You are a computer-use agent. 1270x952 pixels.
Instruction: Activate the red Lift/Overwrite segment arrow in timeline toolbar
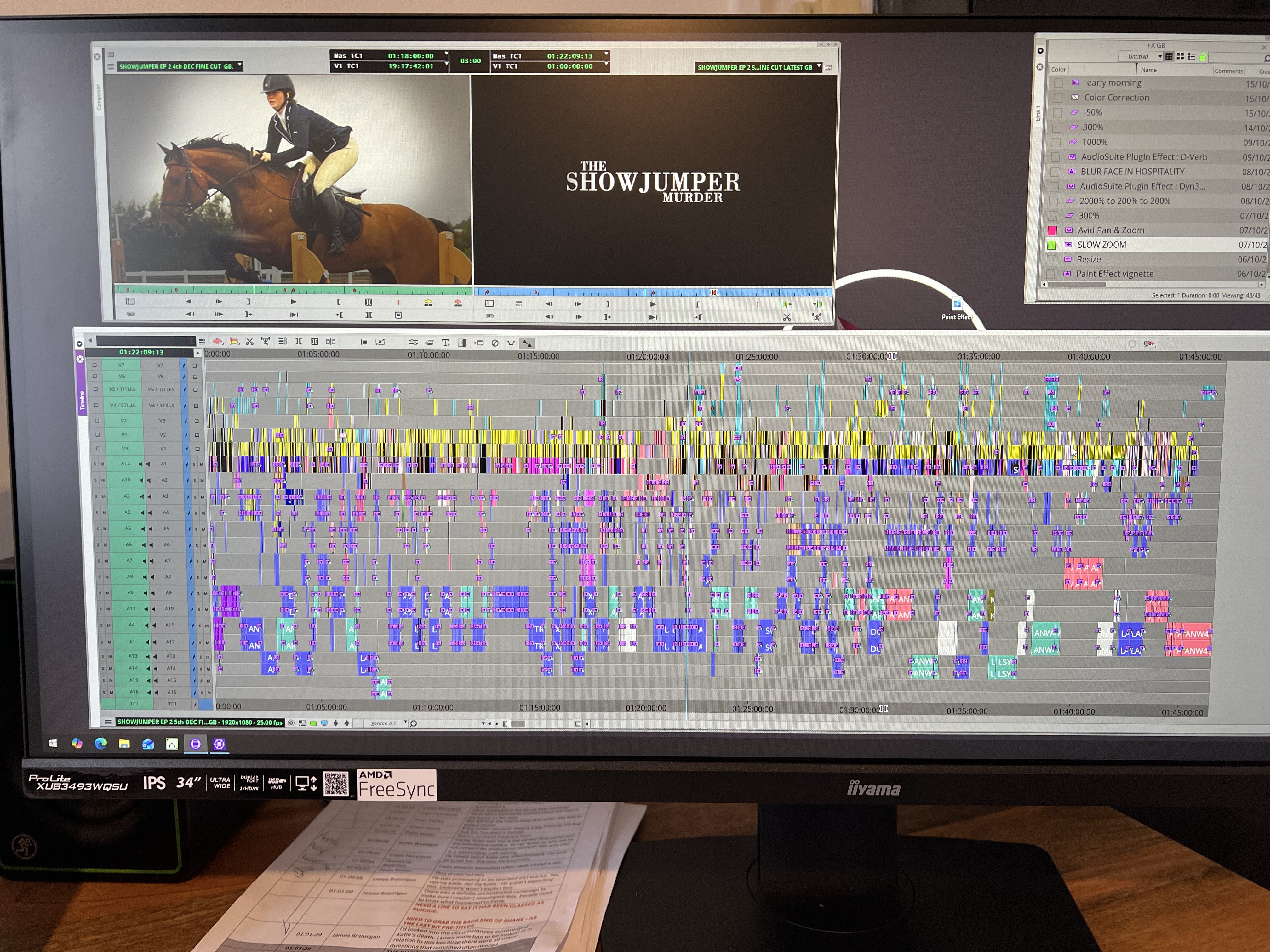(218, 342)
